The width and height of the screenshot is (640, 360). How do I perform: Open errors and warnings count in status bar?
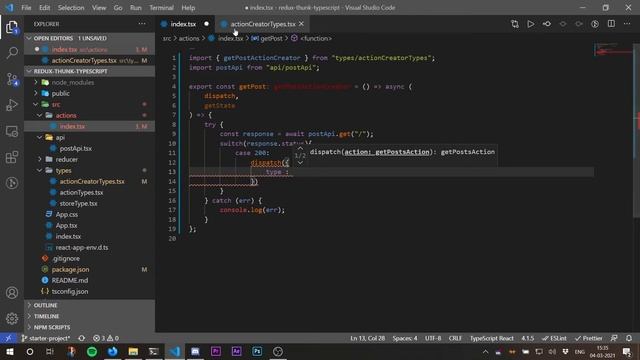tap(106, 338)
